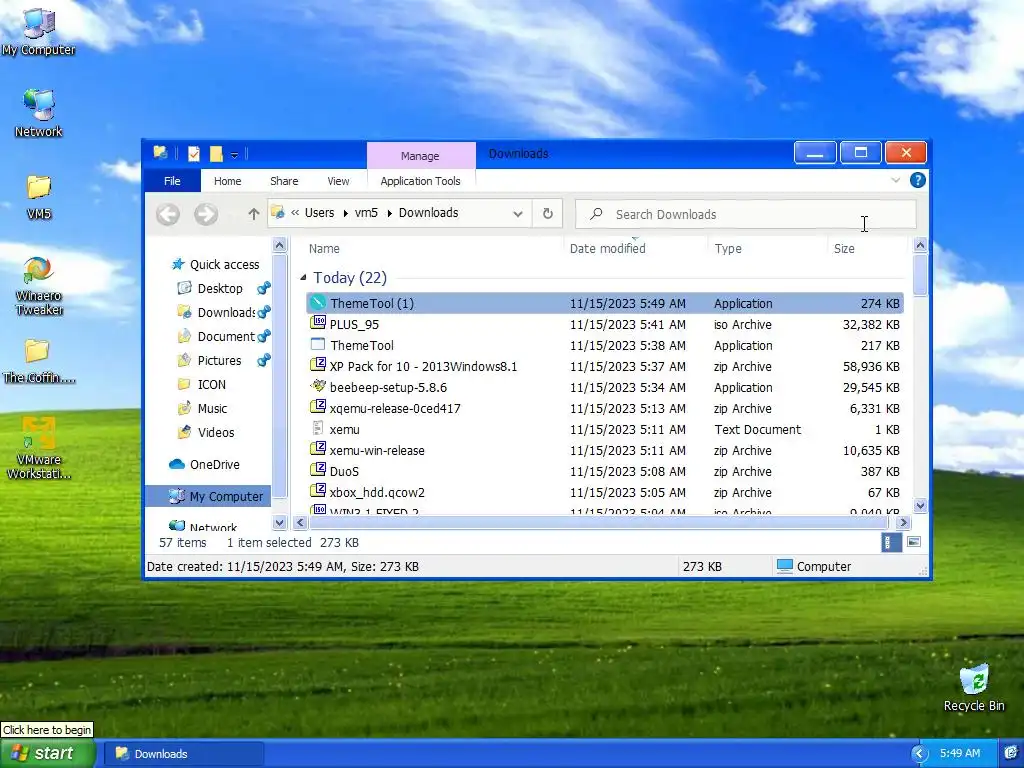The image size is (1024, 768).
Task: Open the VM5 folder on desktop
Action: (x=39, y=196)
